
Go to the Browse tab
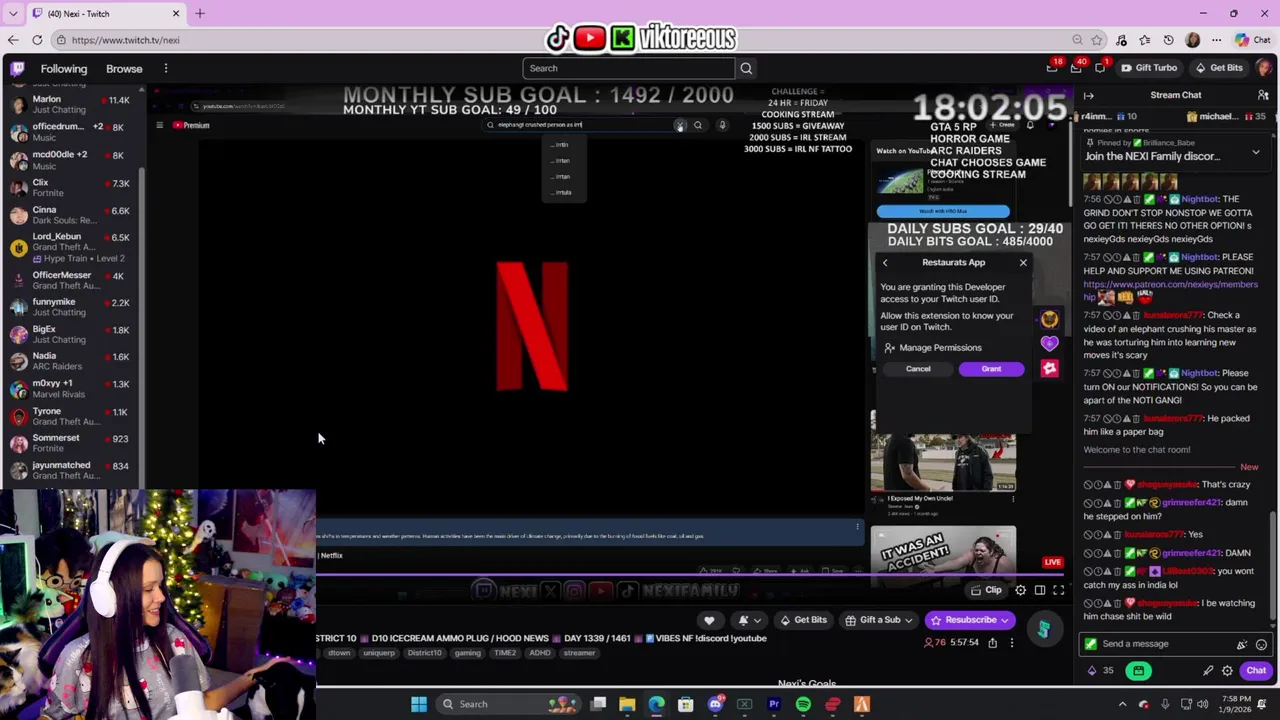pyautogui.click(x=124, y=69)
